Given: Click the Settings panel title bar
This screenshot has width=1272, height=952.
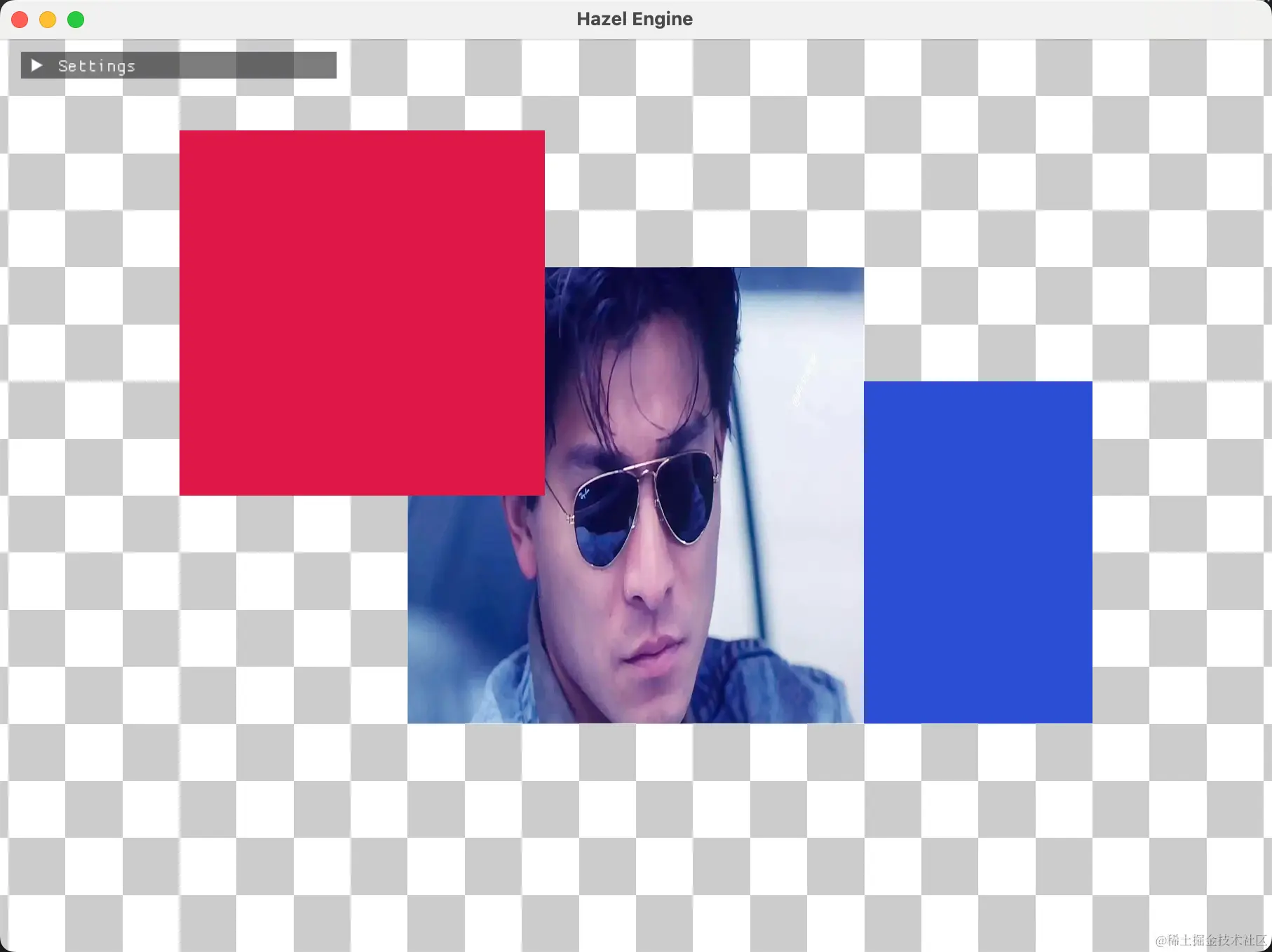Looking at the screenshot, I should (179, 65).
